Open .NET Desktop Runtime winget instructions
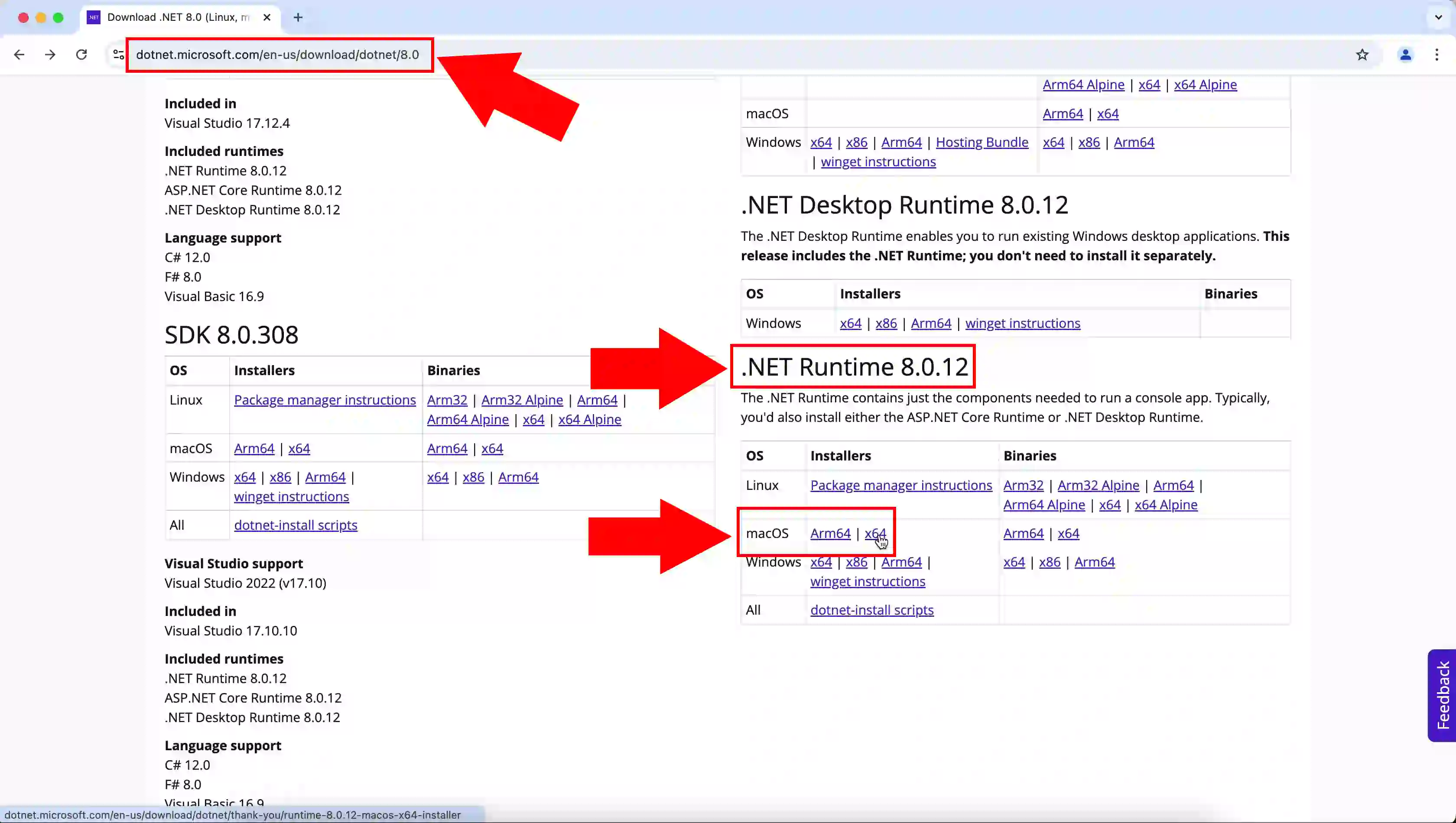Image resolution: width=1456 pixels, height=823 pixels. pyautogui.click(x=1022, y=323)
